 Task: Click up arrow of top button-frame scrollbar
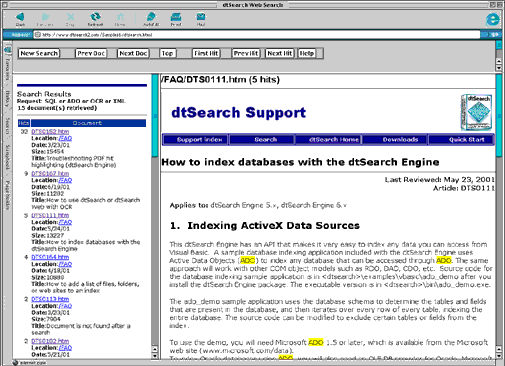[x=499, y=61]
